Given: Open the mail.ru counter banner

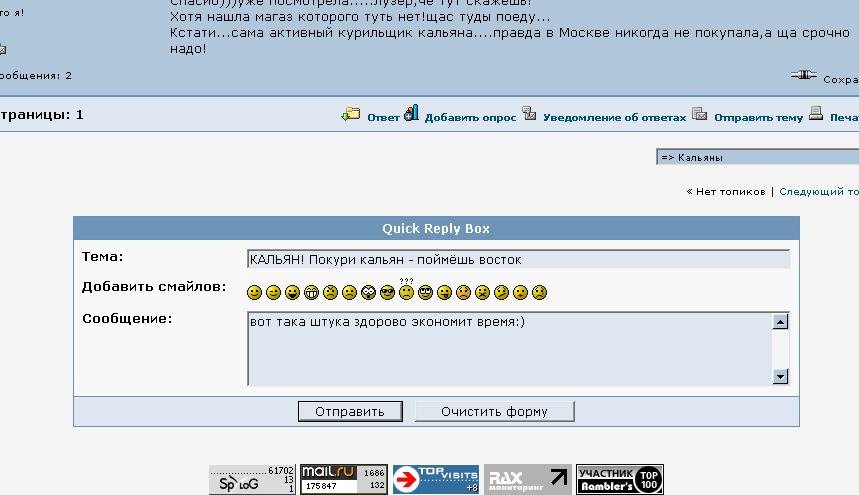Looking at the screenshot, I should click(x=344, y=479).
